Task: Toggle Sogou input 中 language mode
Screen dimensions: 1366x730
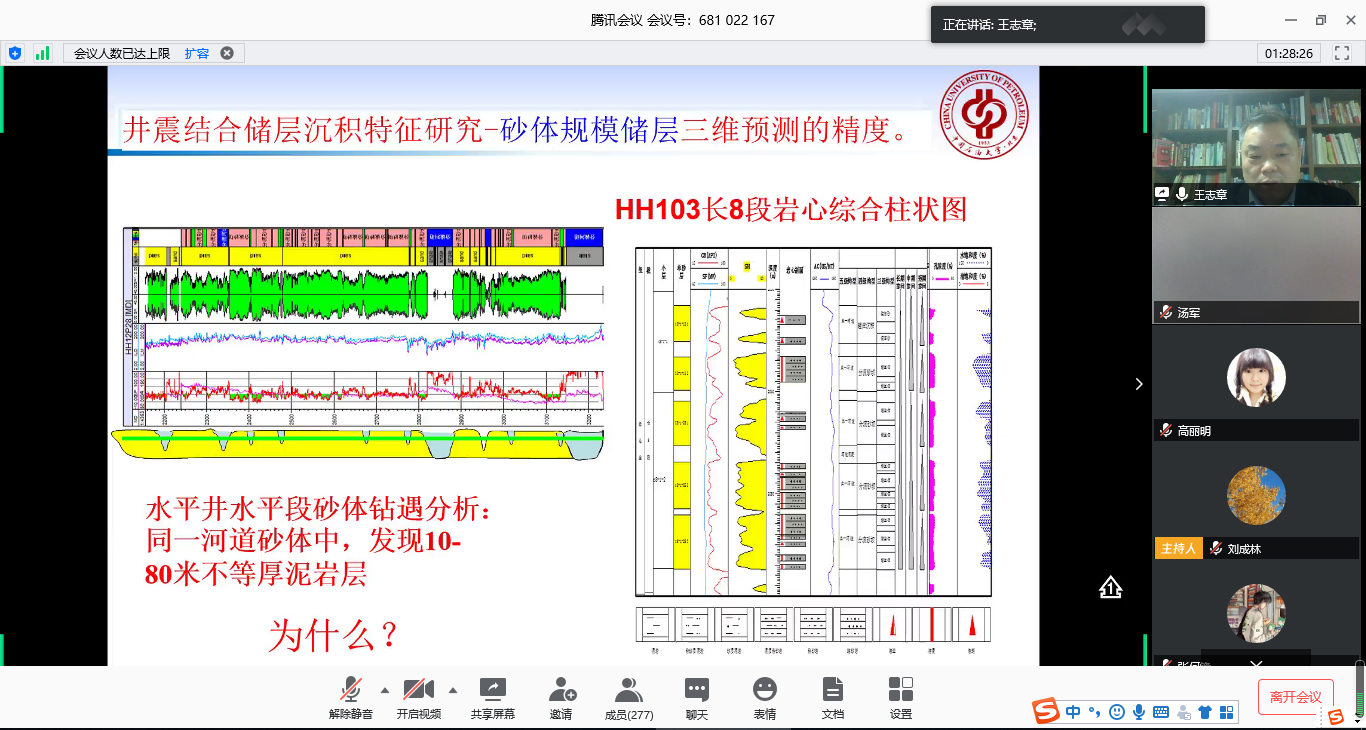Action: pos(1073,712)
